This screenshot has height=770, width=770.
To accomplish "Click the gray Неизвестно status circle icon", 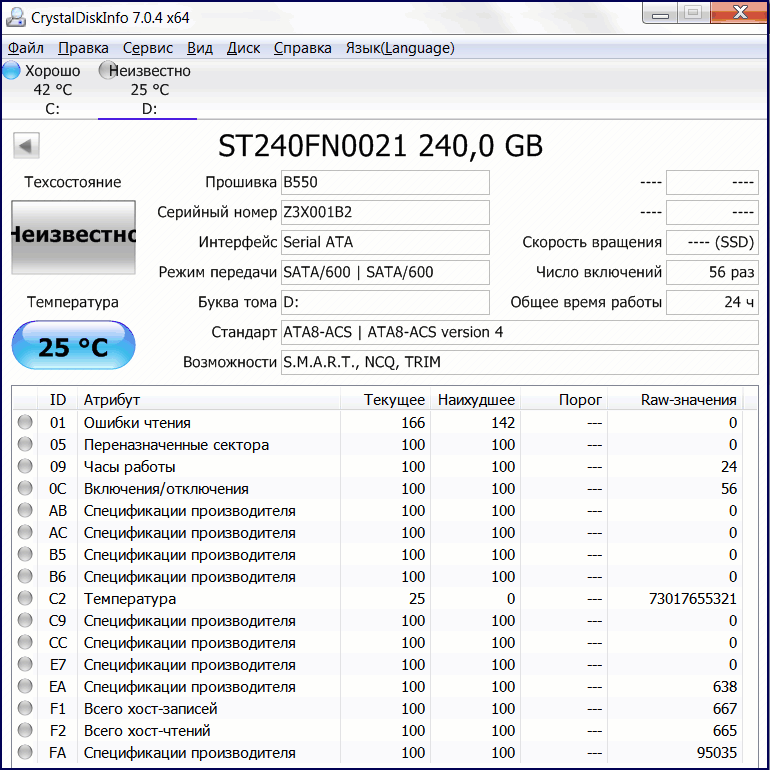I will click(107, 70).
